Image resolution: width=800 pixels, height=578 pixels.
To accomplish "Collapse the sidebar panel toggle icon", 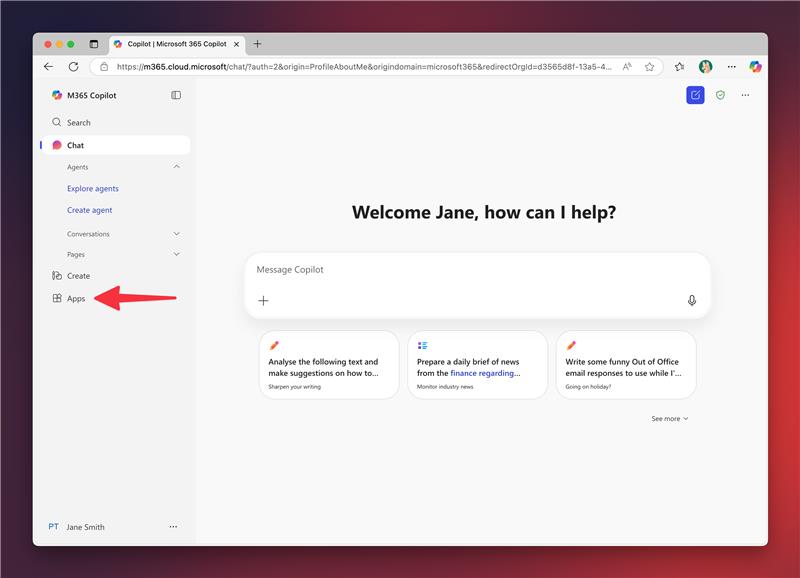I will click(176, 95).
